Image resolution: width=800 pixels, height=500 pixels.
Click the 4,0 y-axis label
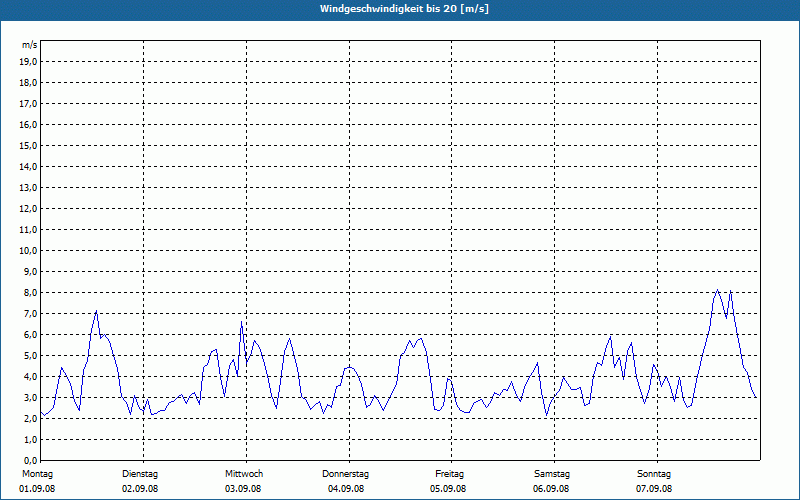click(30, 377)
